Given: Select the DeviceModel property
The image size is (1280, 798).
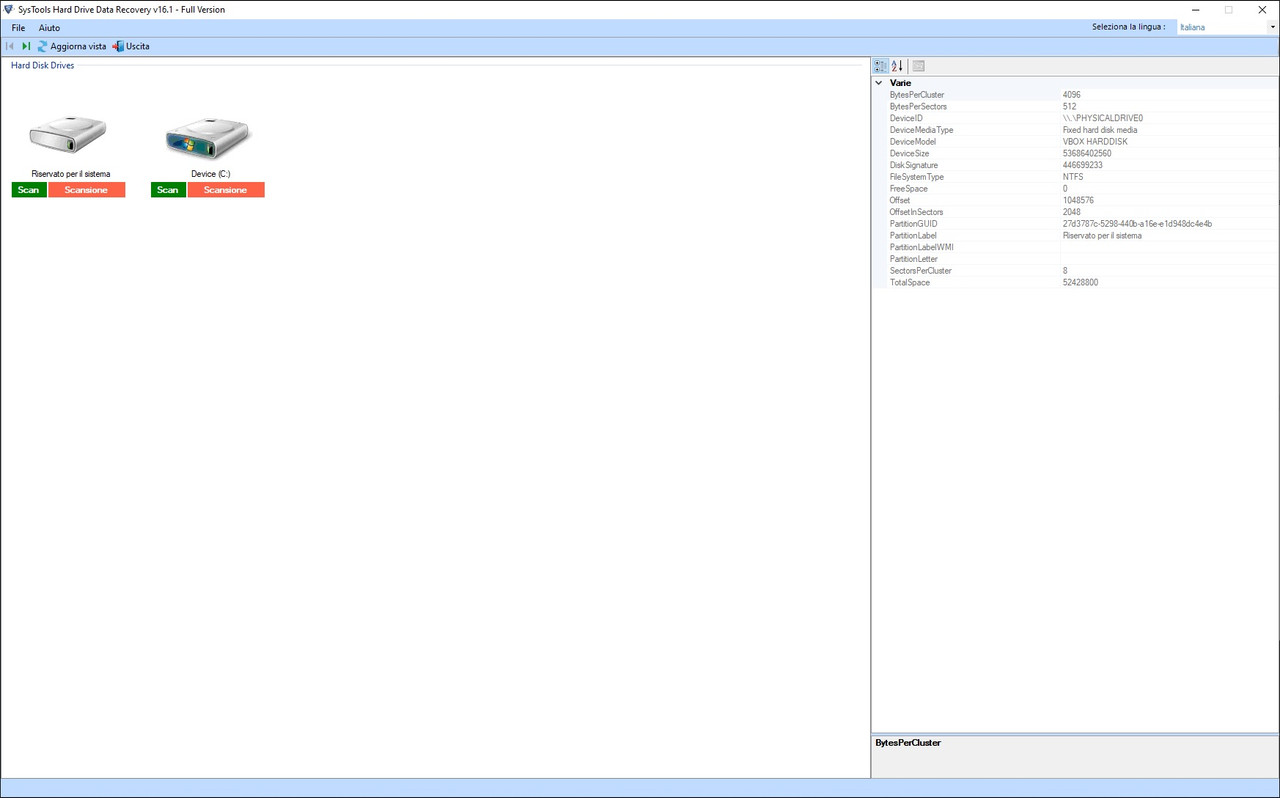Looking at the screenshot, I should [915, 142].
